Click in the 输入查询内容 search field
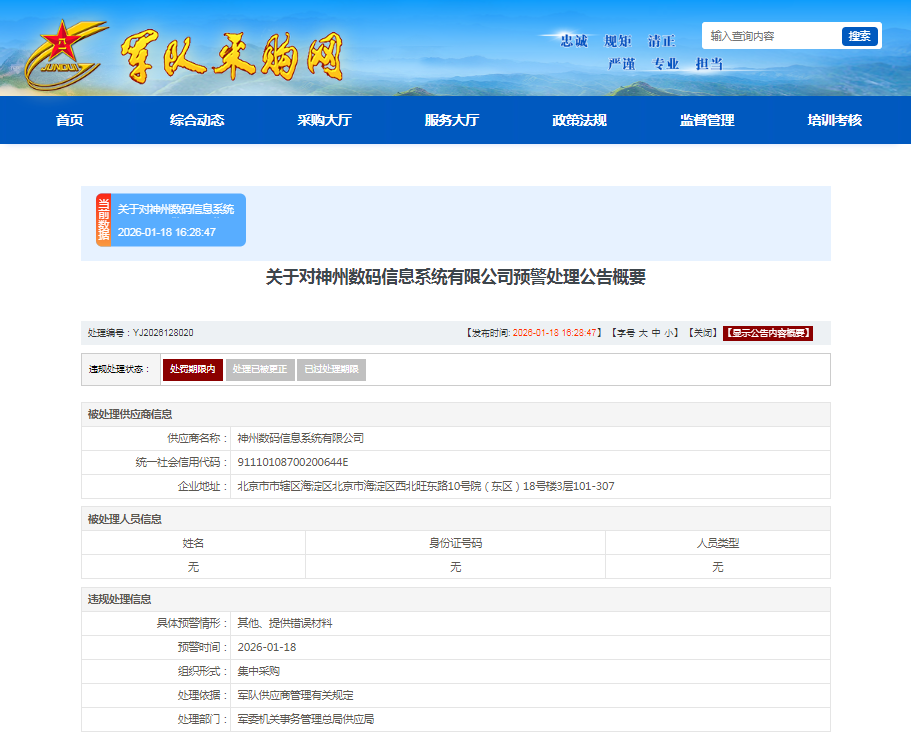Screen dimensions: 911x739 coord(770,36)
